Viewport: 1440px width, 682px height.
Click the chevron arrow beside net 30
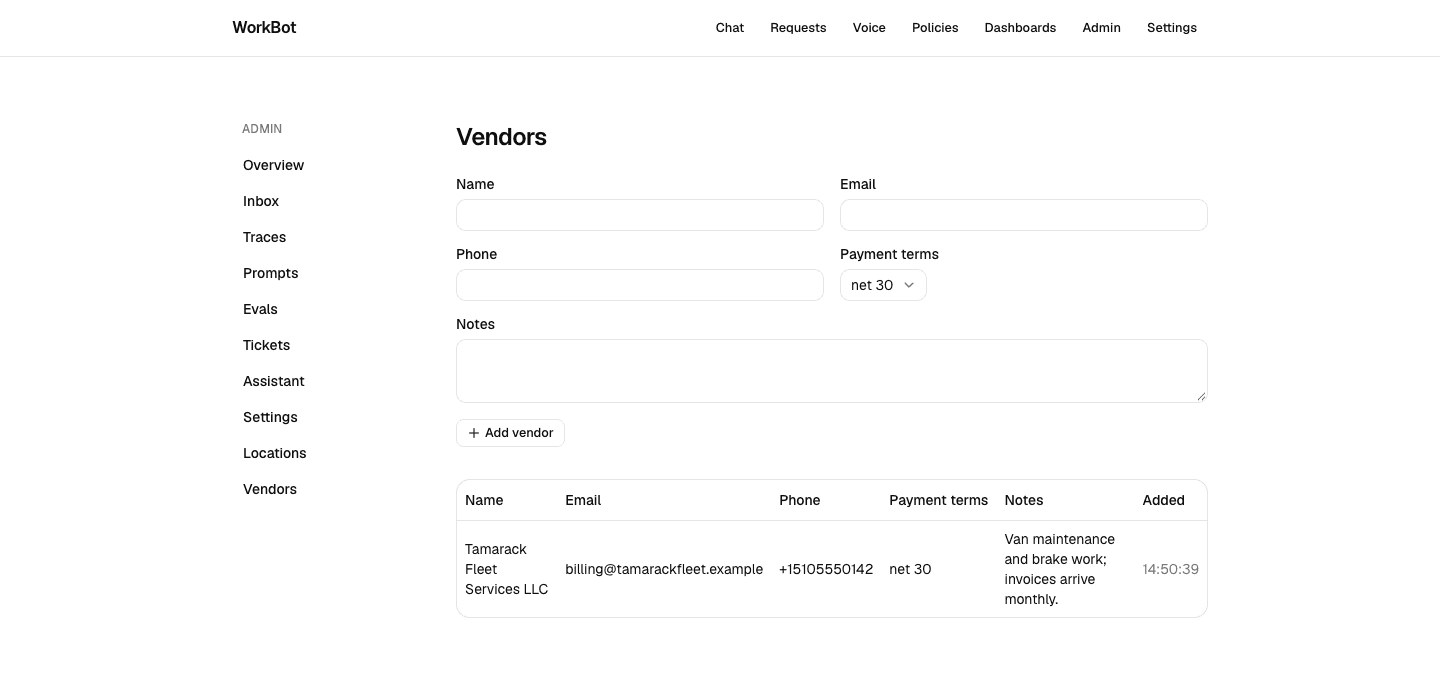909,285
